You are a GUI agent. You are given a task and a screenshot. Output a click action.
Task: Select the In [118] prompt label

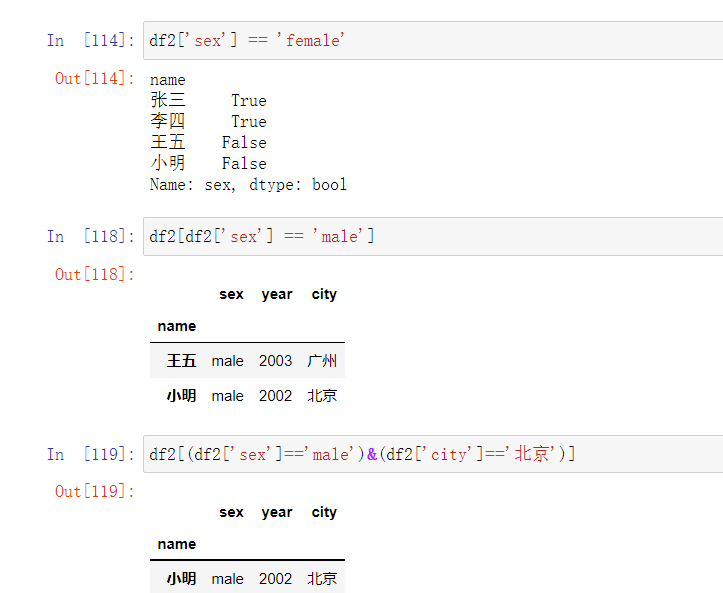click(91, 237)
